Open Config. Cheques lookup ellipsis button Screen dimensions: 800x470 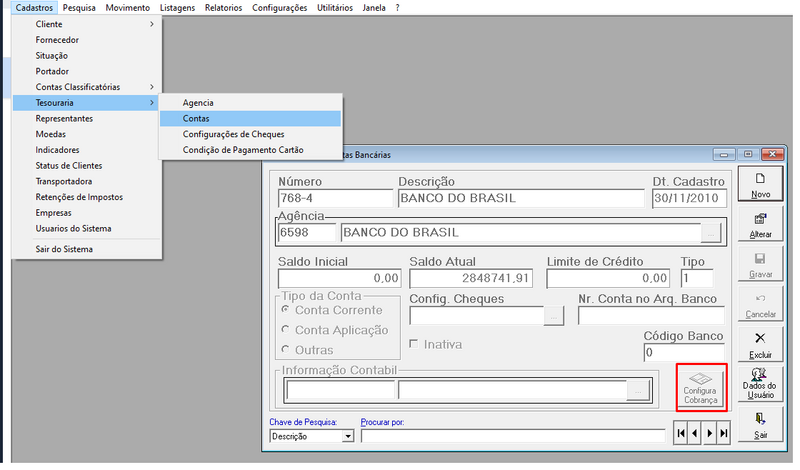554,316
